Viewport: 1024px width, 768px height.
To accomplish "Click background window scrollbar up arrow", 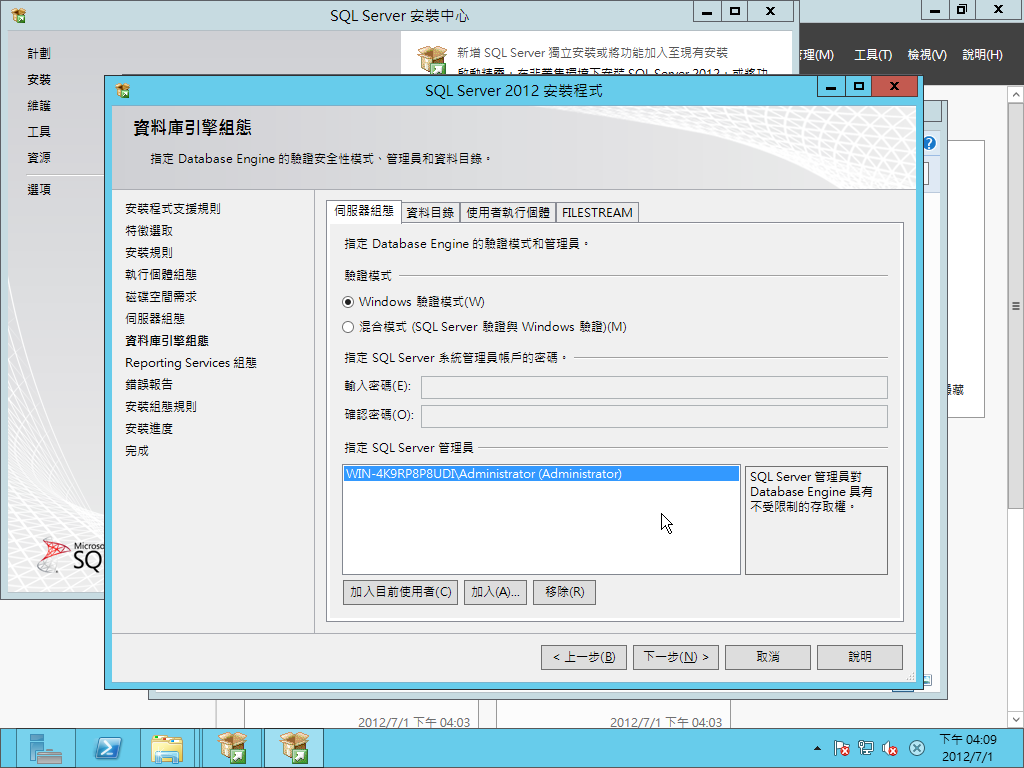I will point(1016,95).
